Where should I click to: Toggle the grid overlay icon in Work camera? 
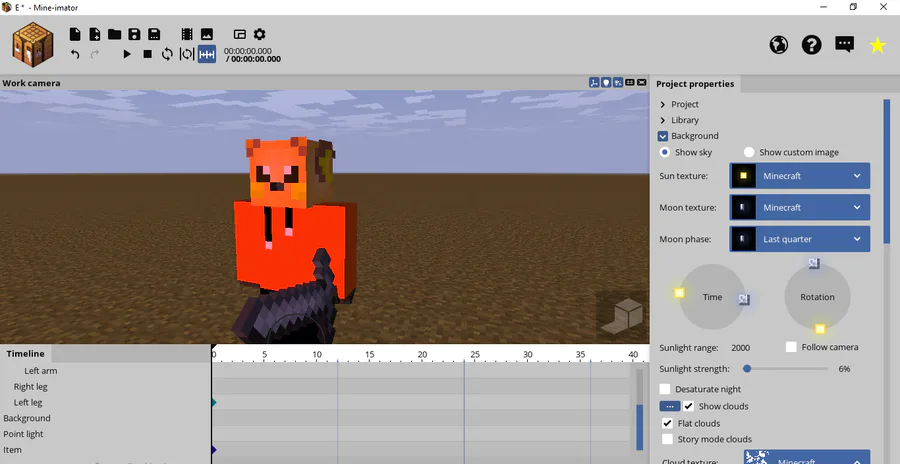(x=630, y=83)
